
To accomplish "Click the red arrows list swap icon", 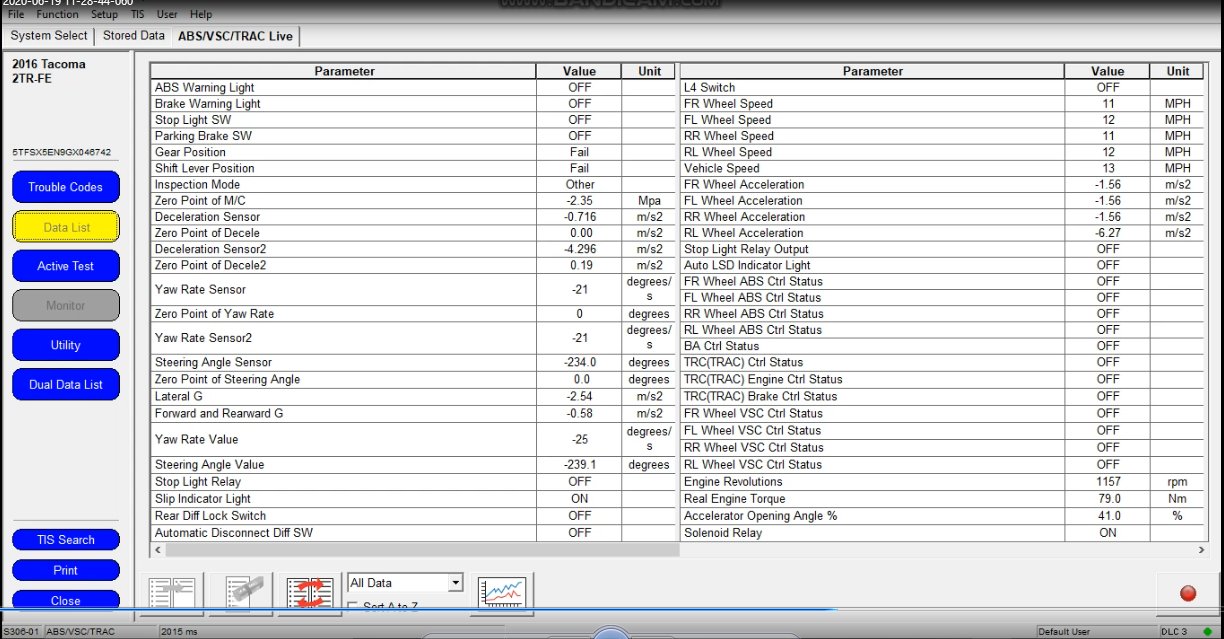I will (310, 592).
